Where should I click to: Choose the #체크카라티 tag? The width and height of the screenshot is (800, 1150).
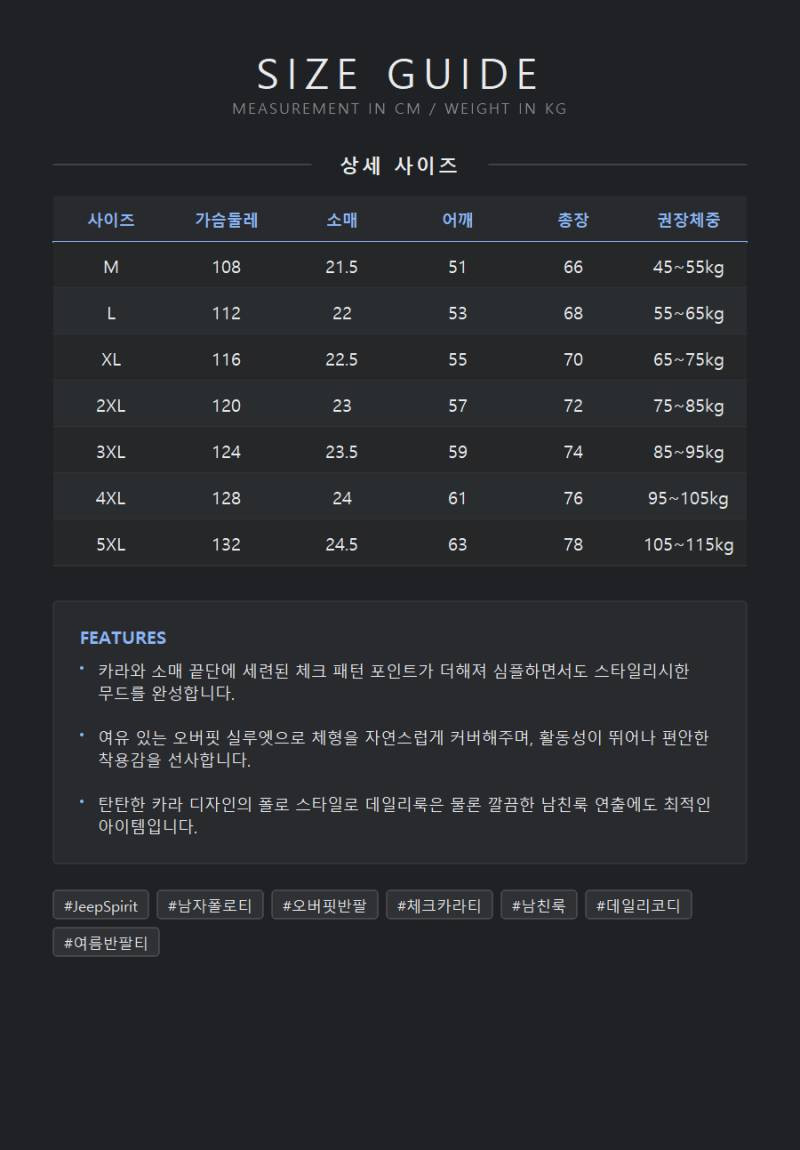click(x=439, y=905)
